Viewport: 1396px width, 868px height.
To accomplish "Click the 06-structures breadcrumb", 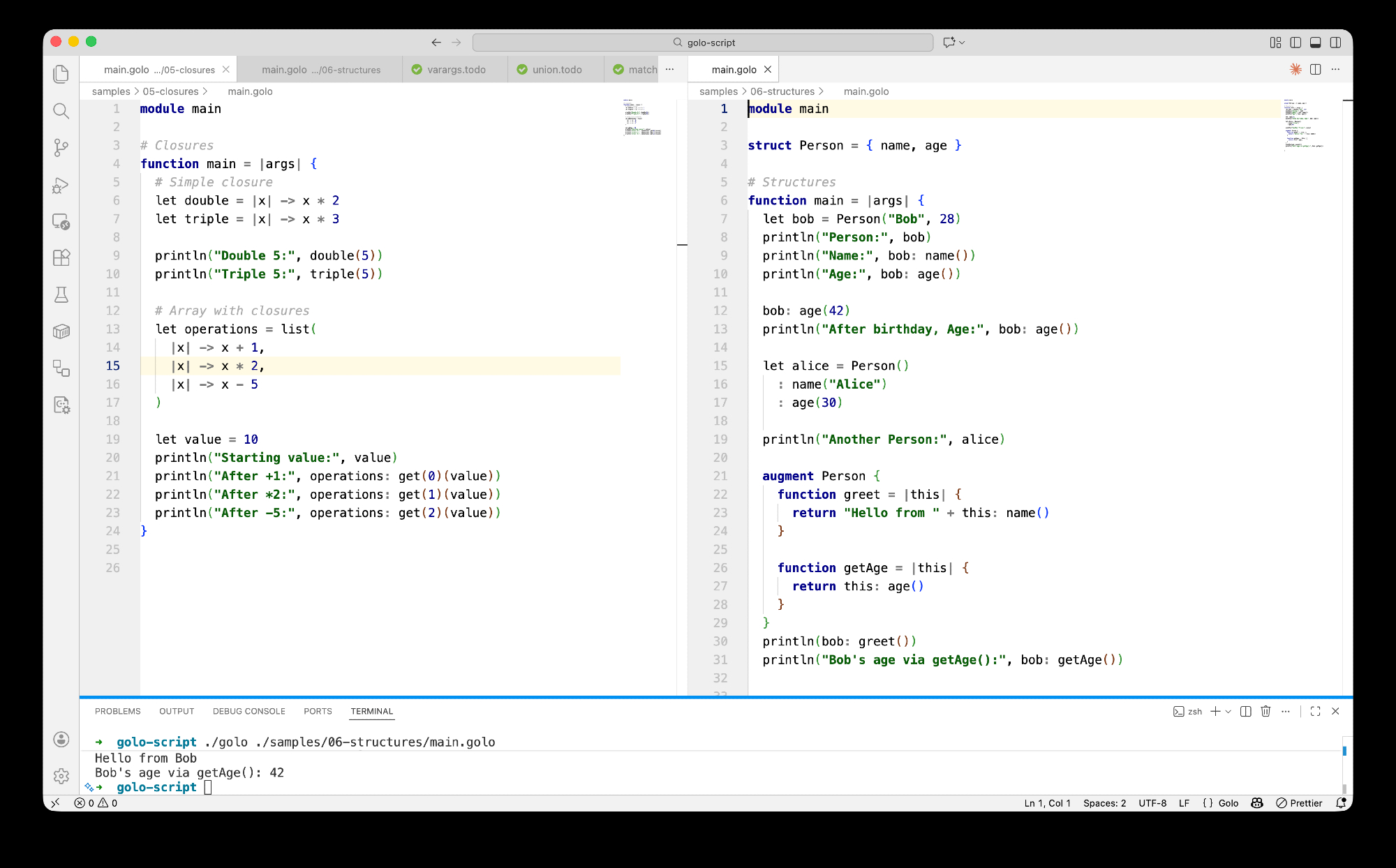I will coord(782,91).
